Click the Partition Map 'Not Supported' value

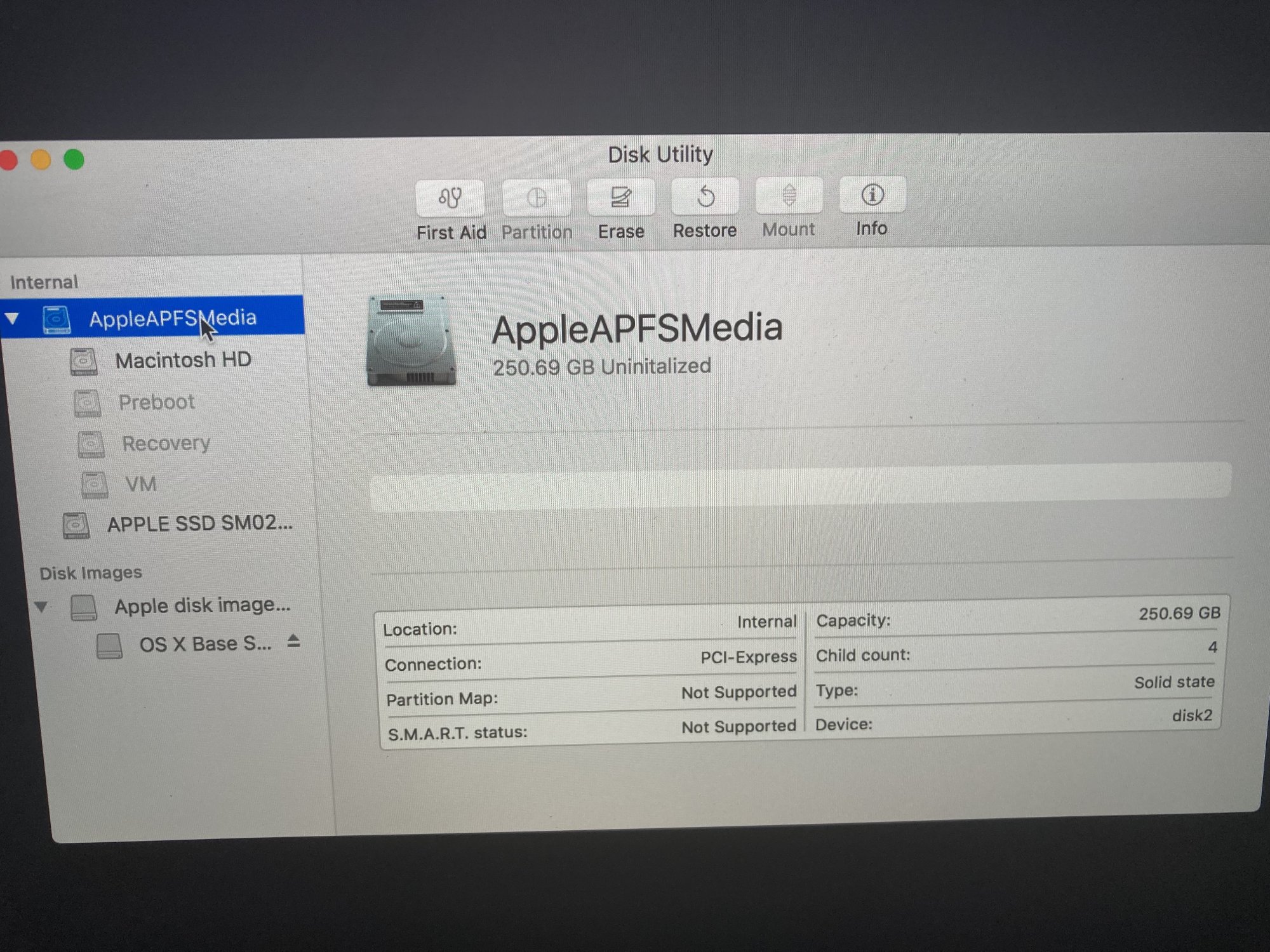[739, 692]
